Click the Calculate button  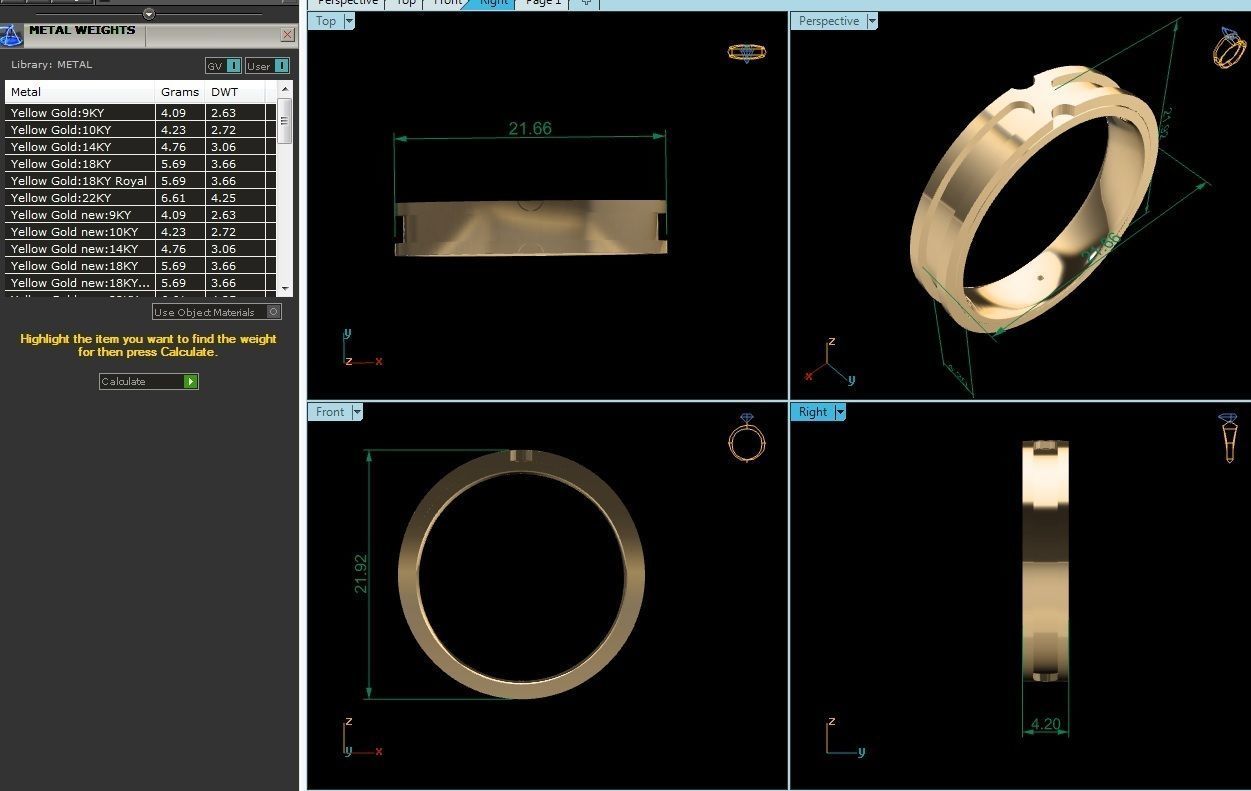tap(149, 381)
